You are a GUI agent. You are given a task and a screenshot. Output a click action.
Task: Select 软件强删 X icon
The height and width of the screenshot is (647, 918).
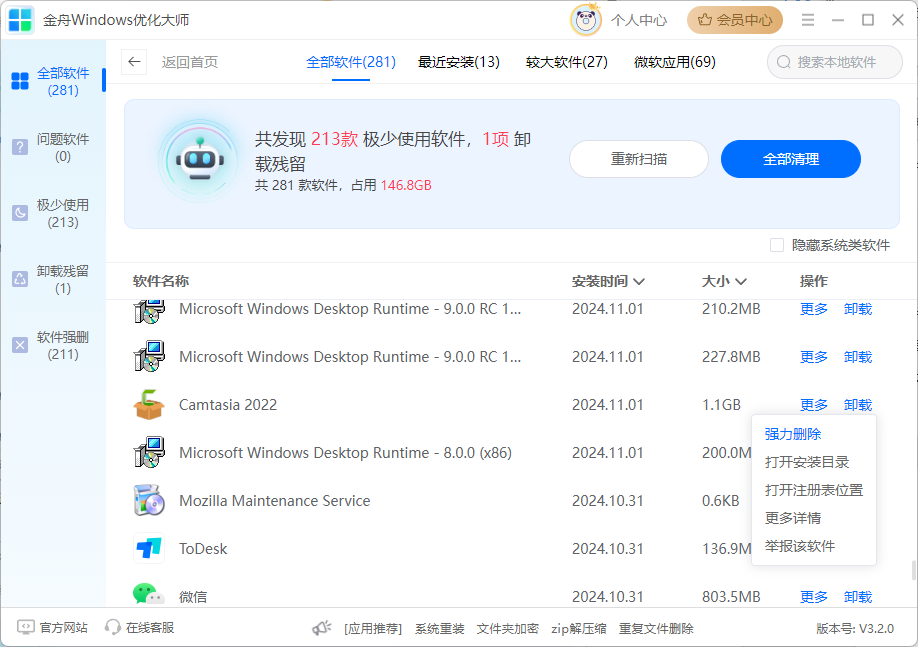20,345
